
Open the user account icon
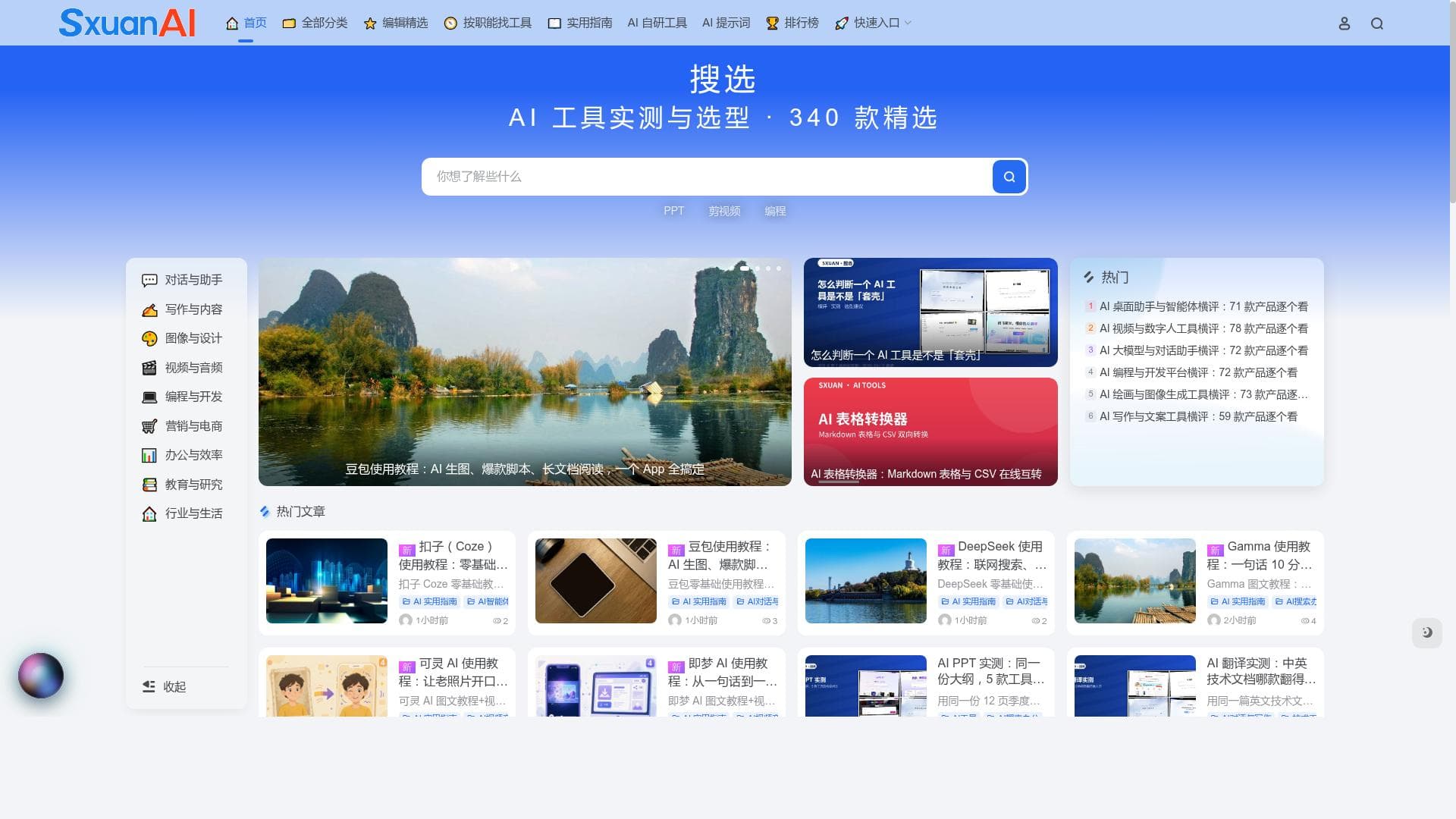tap(1344, 24)
